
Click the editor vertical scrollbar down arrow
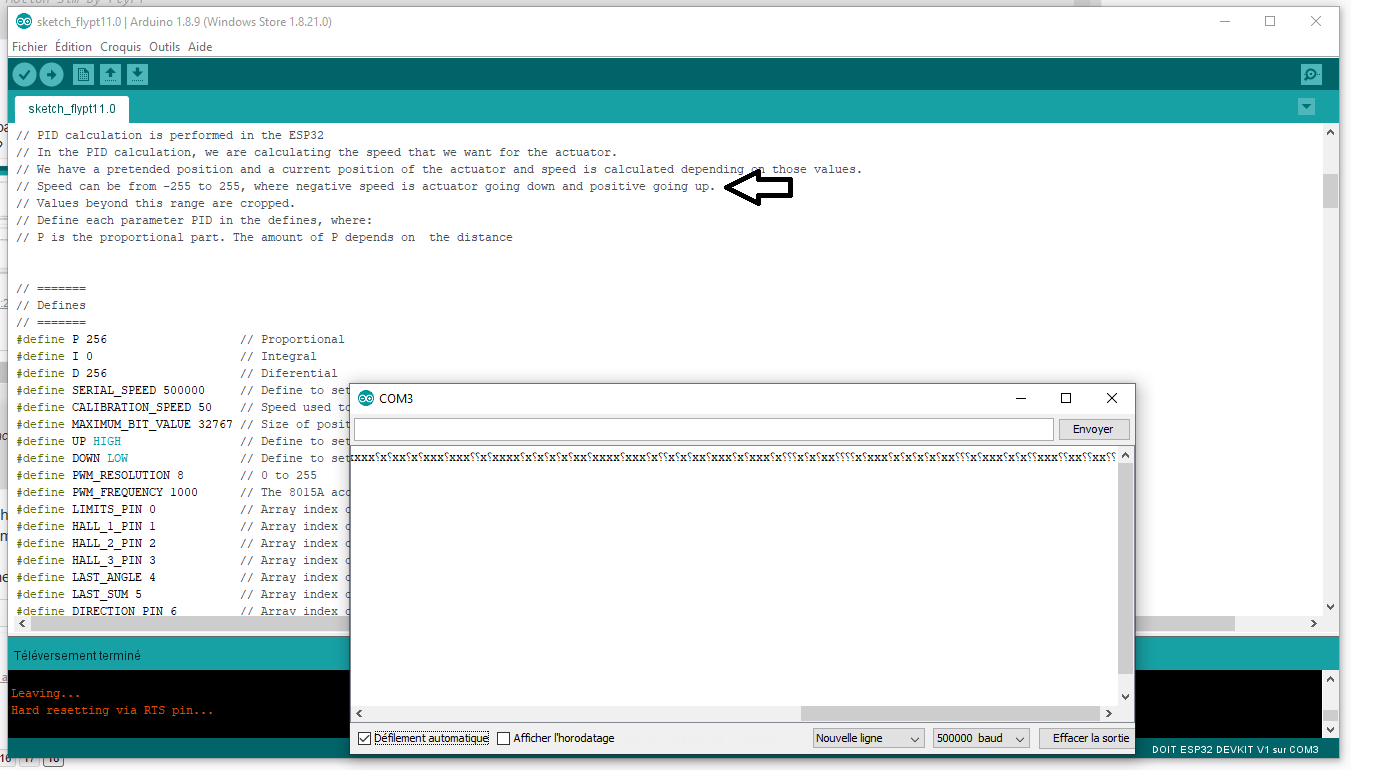pos(1330,606)
